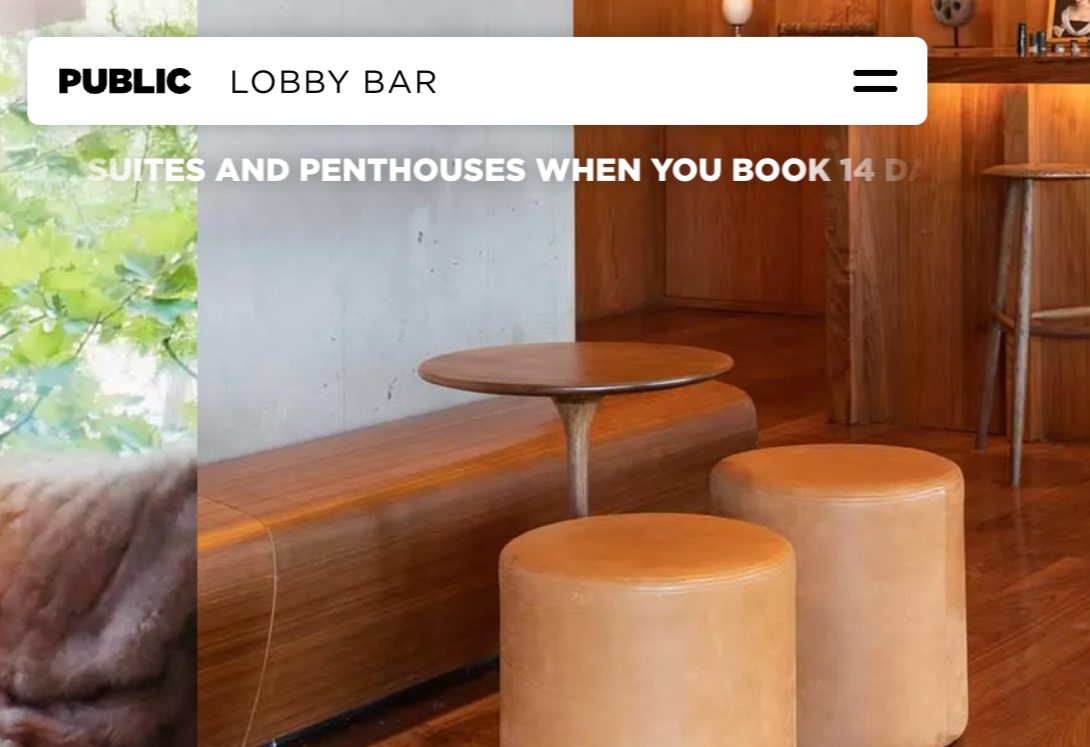The width and height of the screenshot is (1090, 747).
Task: Click the suites and penthouses promo banner
Action: coord(507,170)
